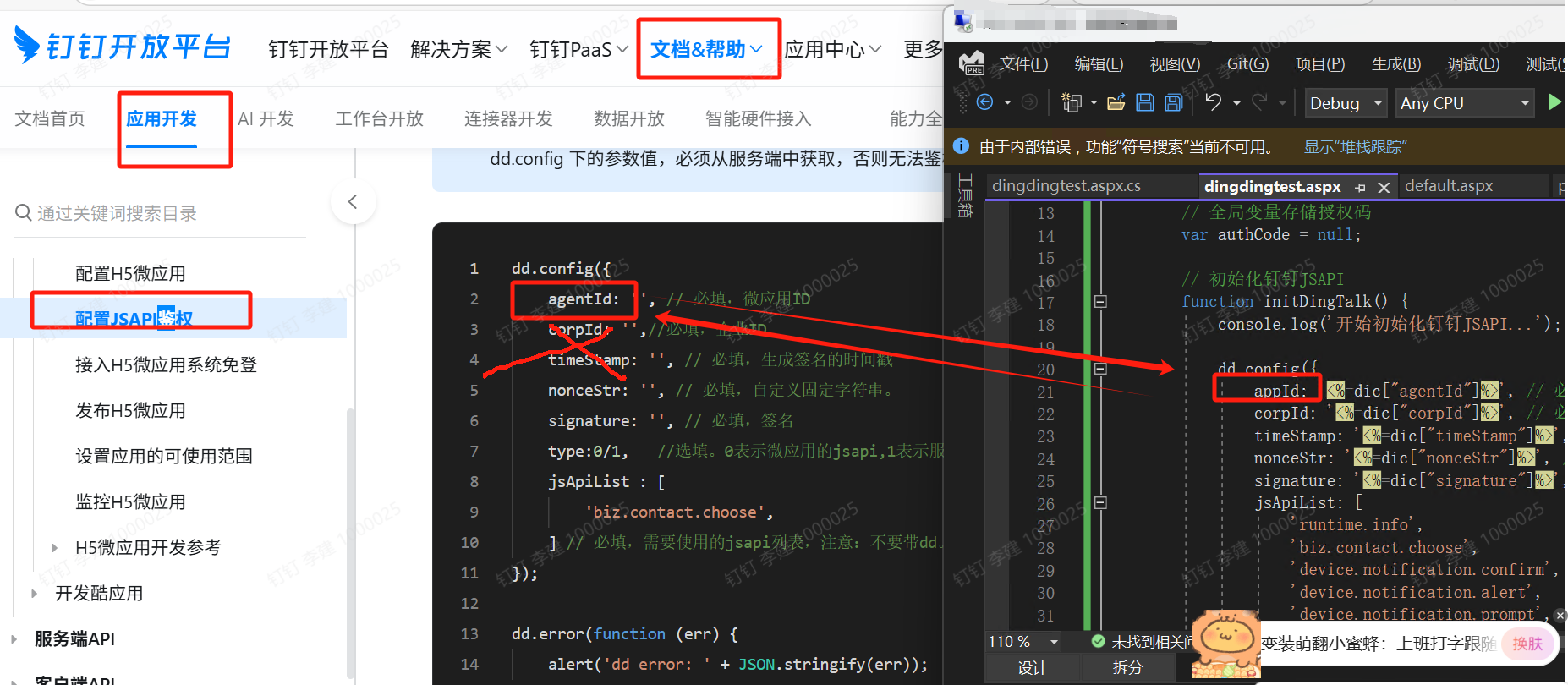Image resolution: width=1568 pixels, height=685 pixels.
Task: Click the New Project icon in Visual Studio
Action: coord(1072,102)
